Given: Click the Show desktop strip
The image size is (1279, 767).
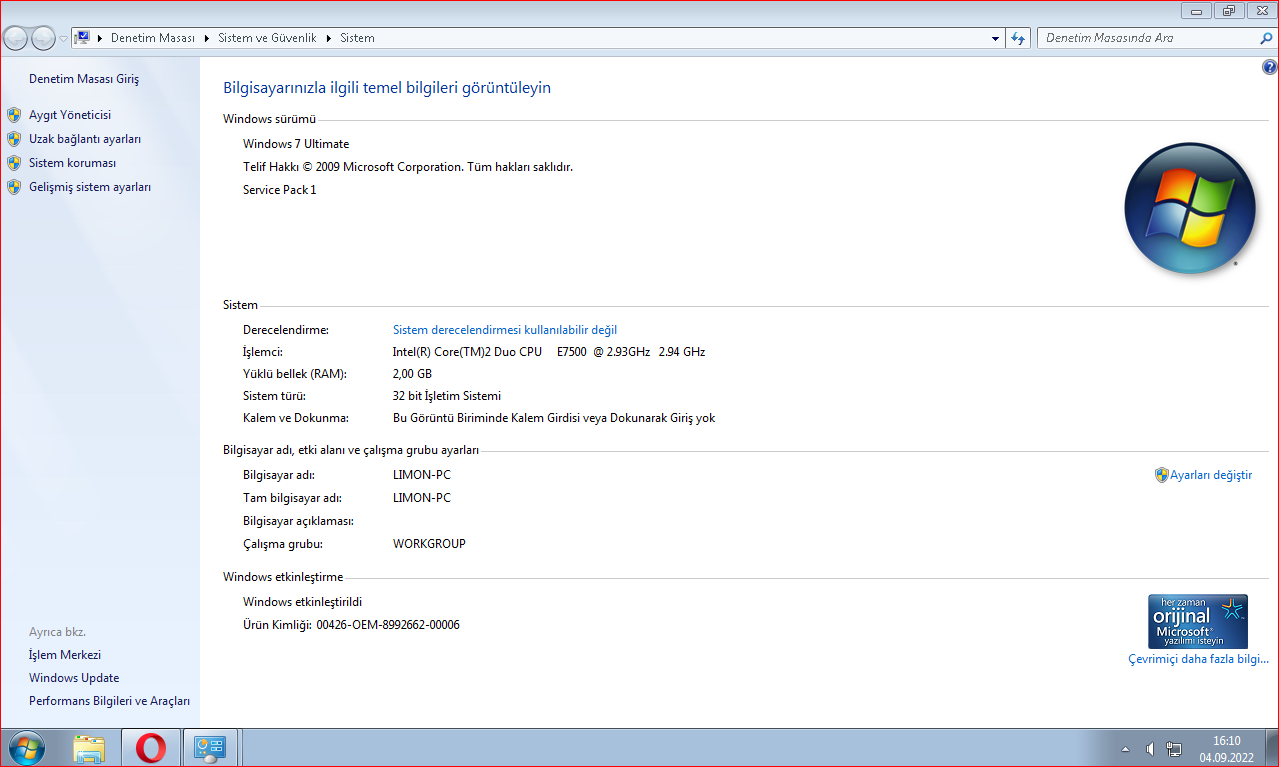Looking at the screenshot, I should pyautogui.click(x=1270, y=748).
